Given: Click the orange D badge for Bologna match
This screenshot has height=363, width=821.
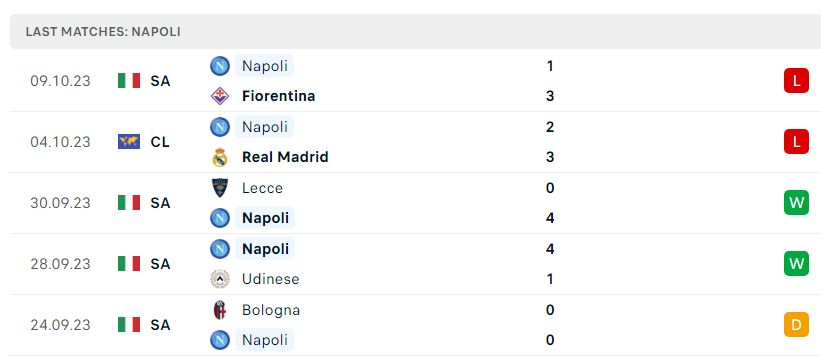Looking at the screenshot, I should click(796, 325).
